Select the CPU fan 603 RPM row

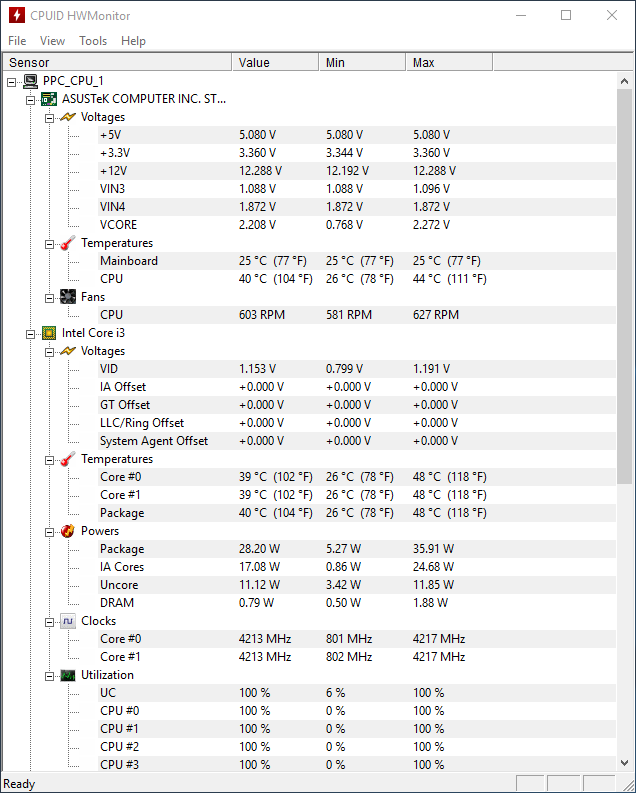[357, 315]
